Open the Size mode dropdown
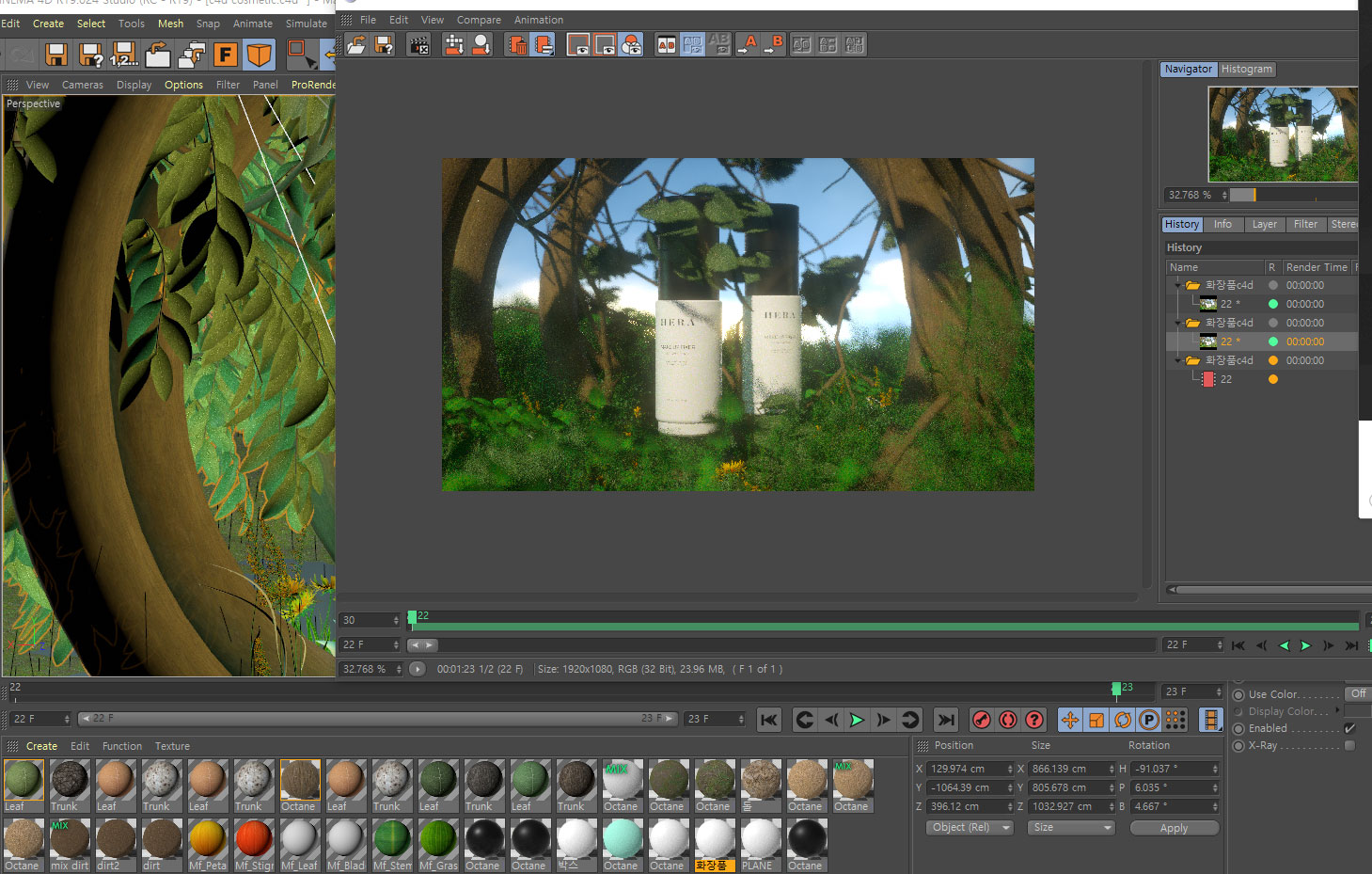Viewport: 1372px width, 874px height. [1070, 828]
